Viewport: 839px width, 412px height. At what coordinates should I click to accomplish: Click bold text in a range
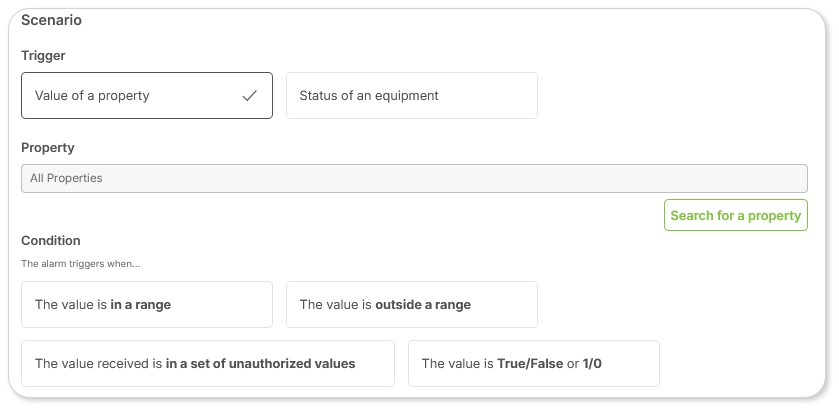(141, 304)
